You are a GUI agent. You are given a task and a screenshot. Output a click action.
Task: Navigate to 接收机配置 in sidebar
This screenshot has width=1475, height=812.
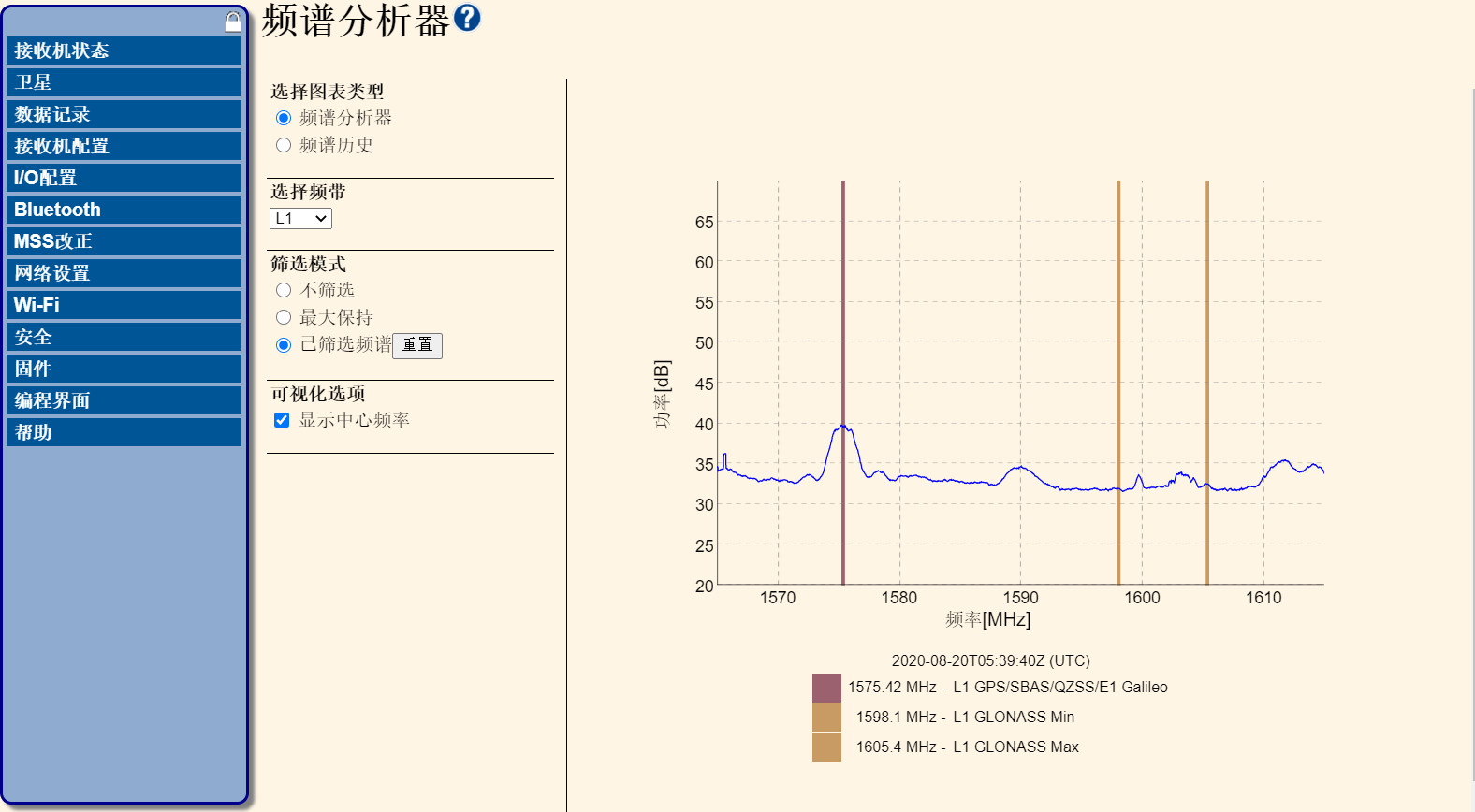point(124,146)
